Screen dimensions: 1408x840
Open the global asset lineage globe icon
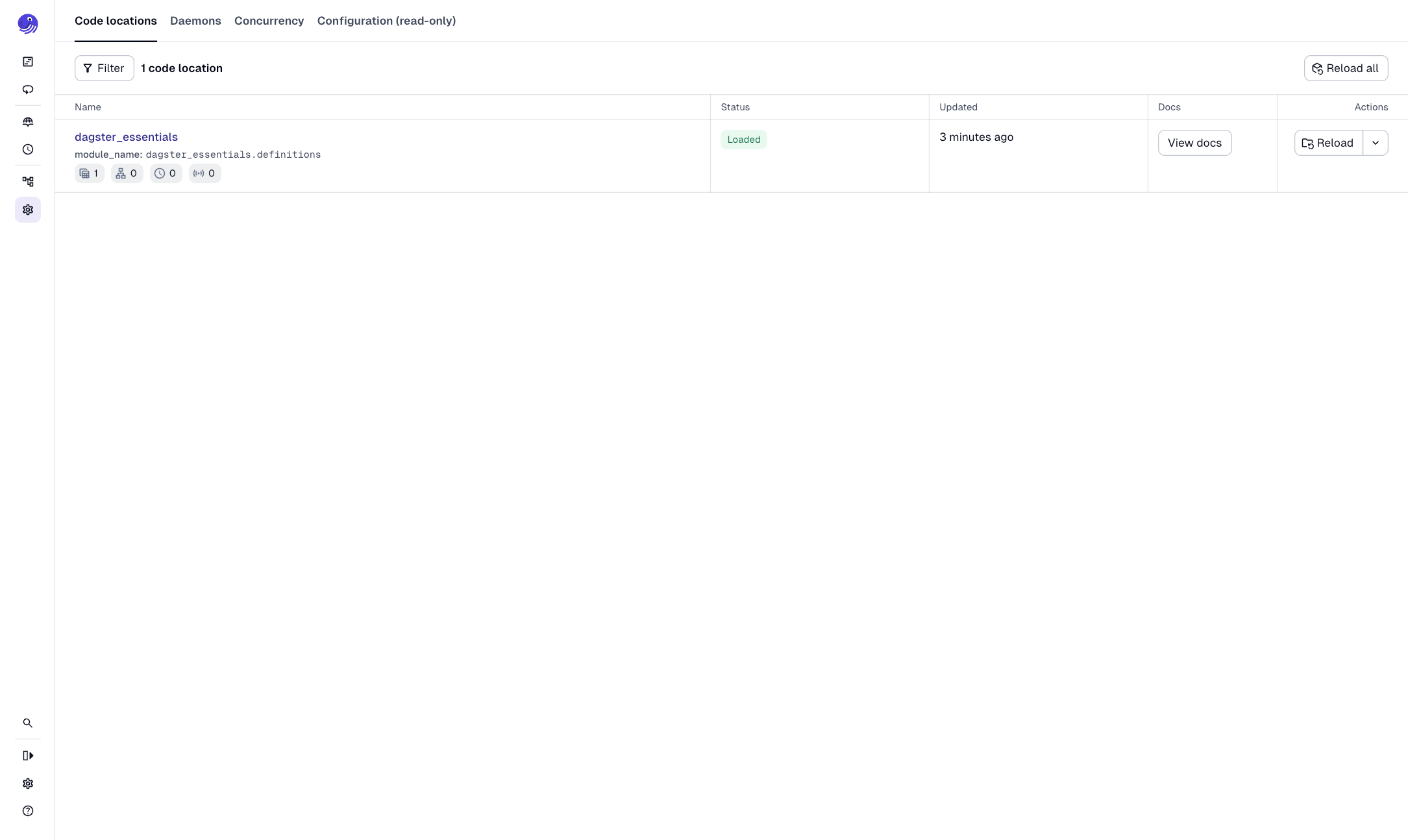click(x=28, y=122)
